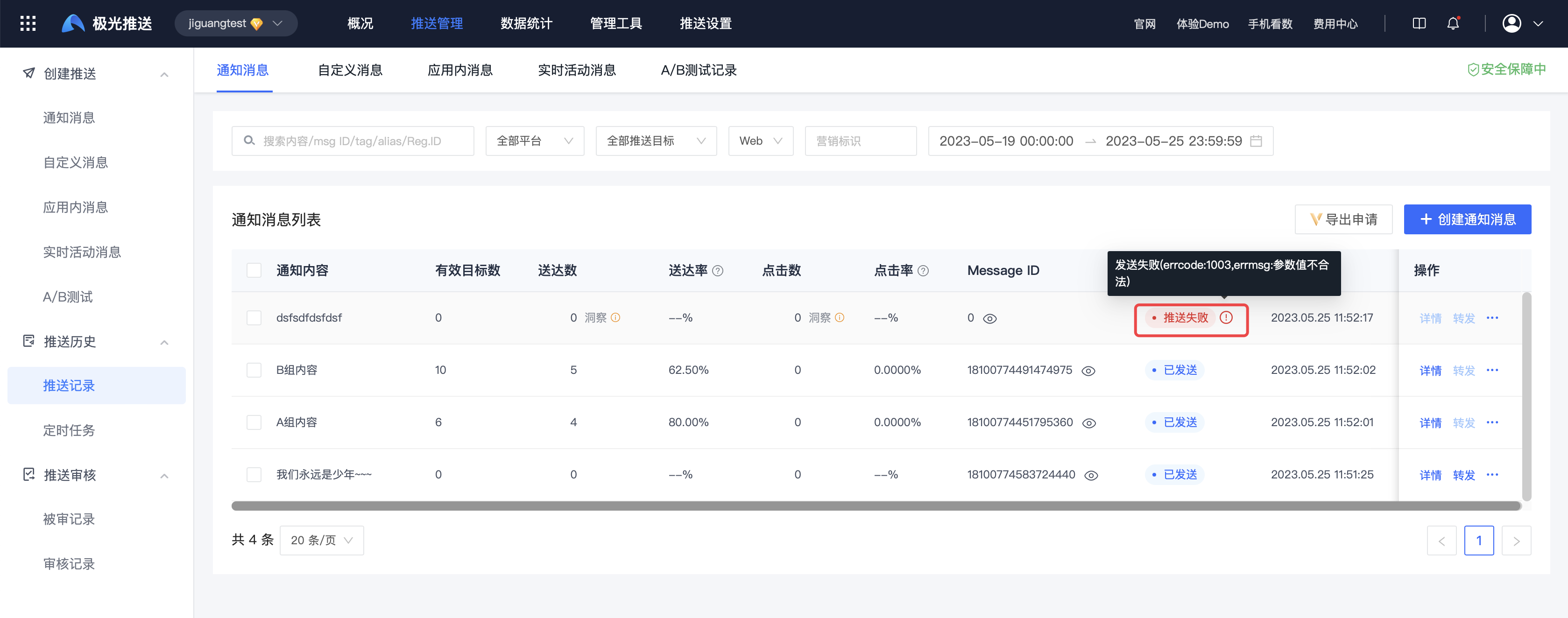Screen dimensions: 1568x618
Task: Switch to the 自定义消息 tab
Action: click(350, 70)
